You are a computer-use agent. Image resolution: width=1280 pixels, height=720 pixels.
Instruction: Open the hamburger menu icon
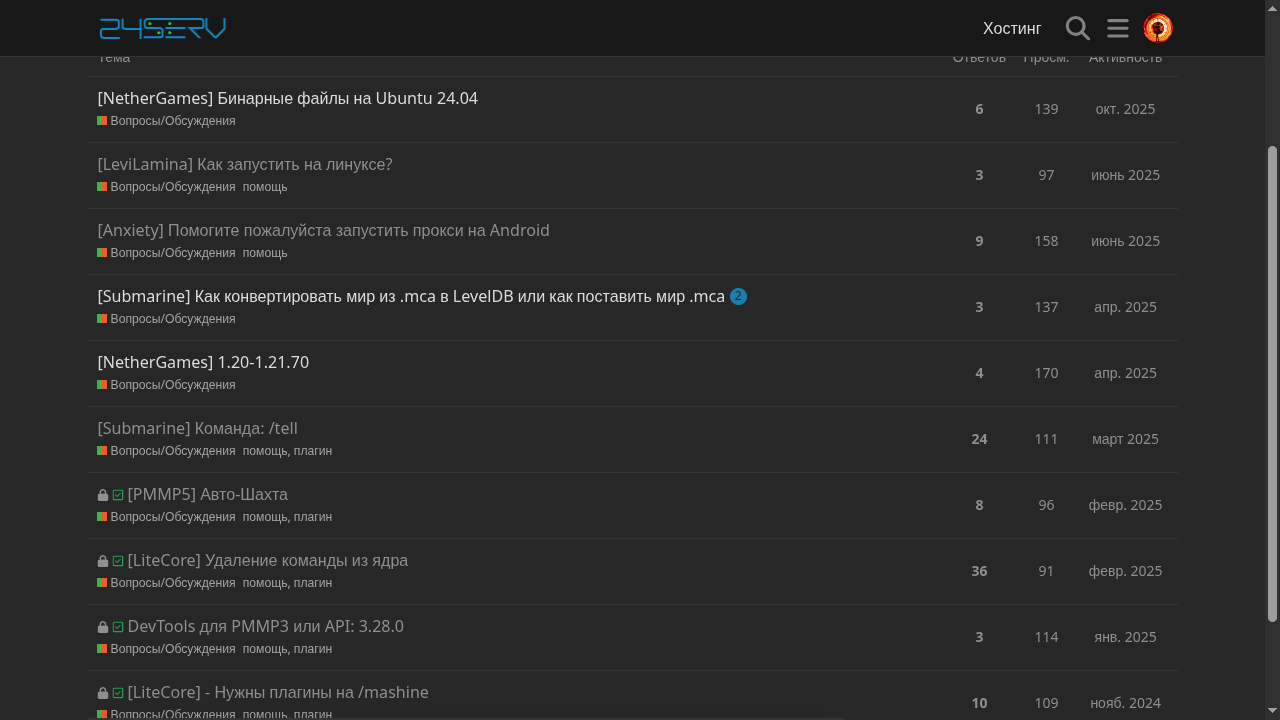pyautogui.click(x=1117, y=28)
